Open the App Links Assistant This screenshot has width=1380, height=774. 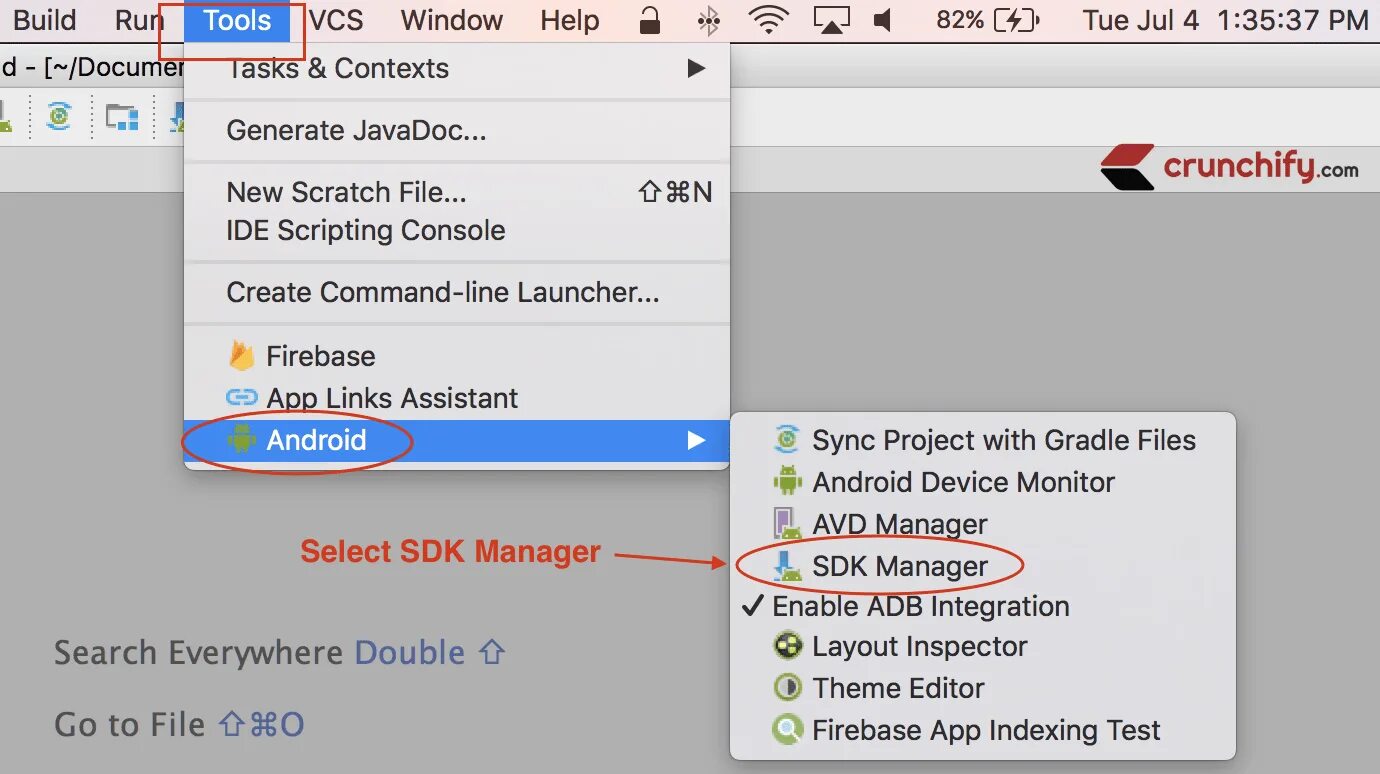click(x=392, y=398)
